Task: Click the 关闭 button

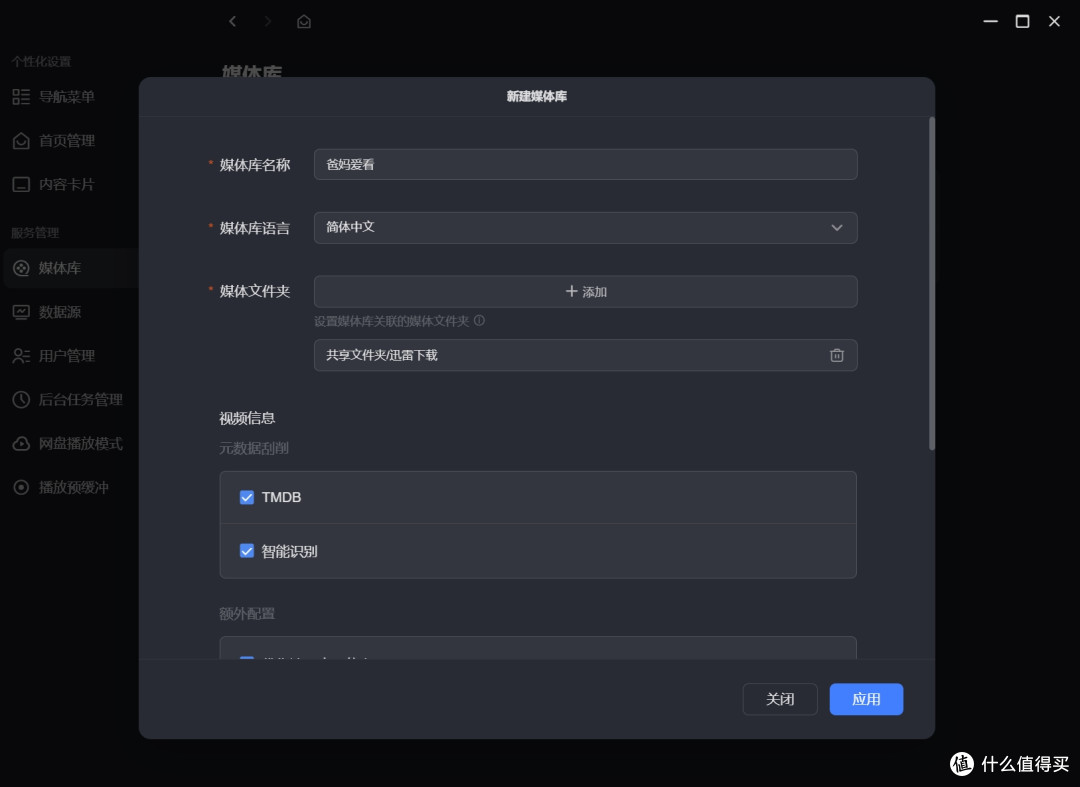Action: (780, 700)
